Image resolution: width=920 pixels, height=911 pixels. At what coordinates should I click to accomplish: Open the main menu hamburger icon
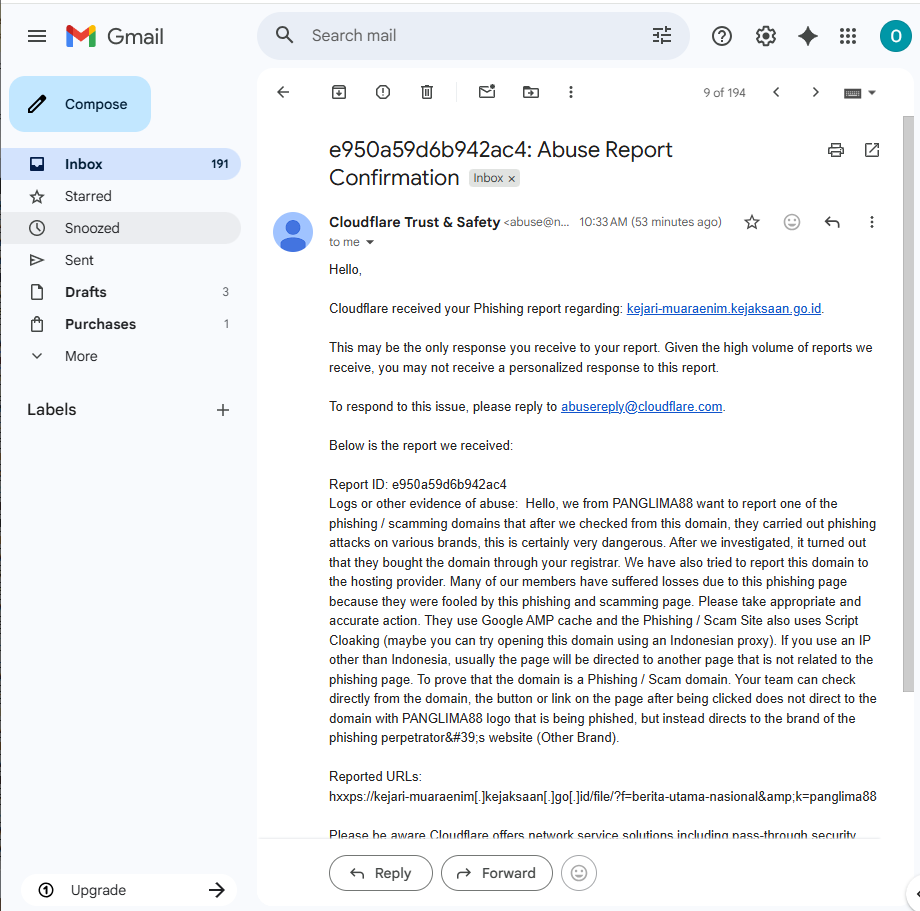tap(37, 36)
